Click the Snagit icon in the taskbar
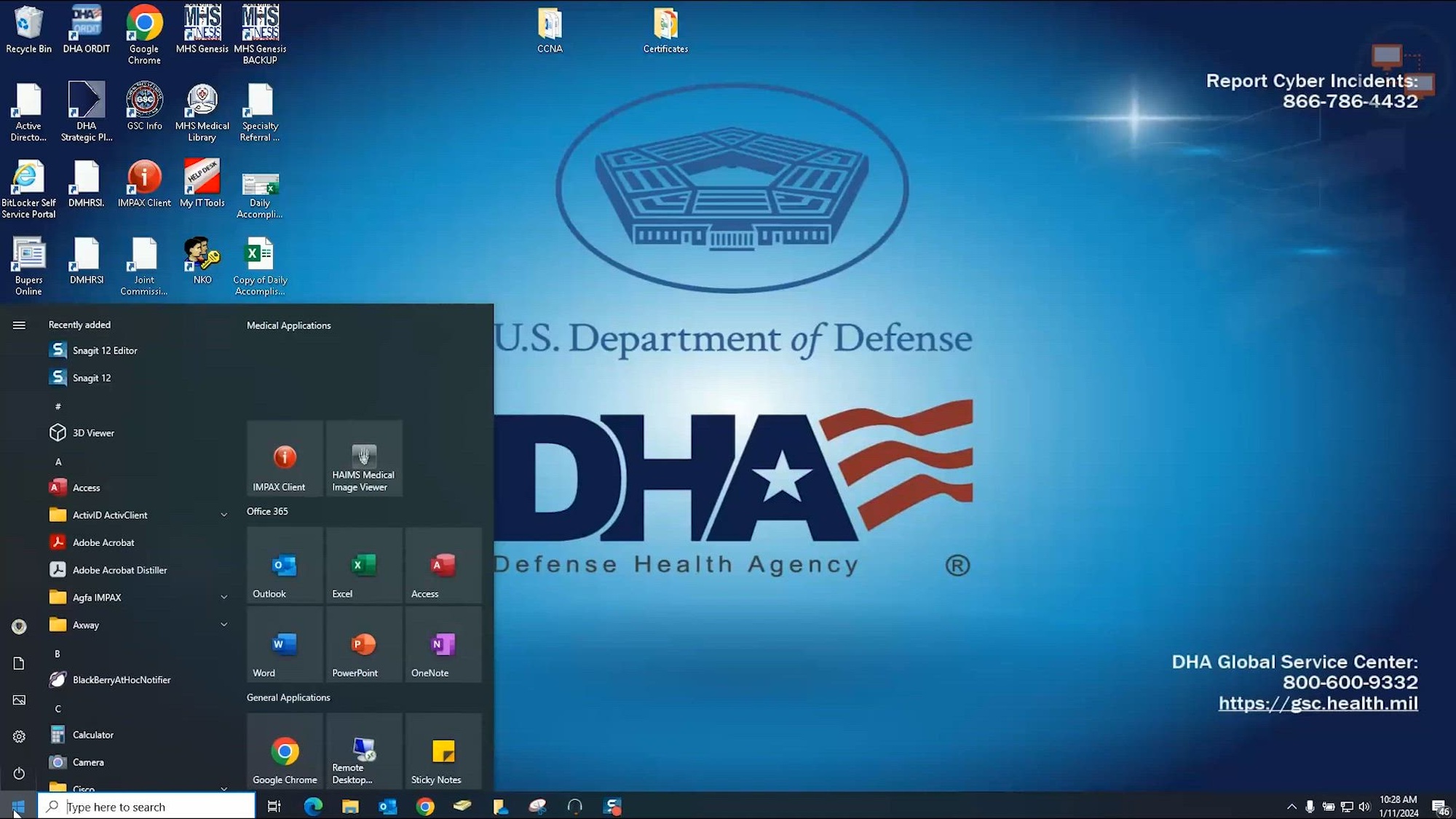This screenshot has width=1456, height=819. pos(612,806)
